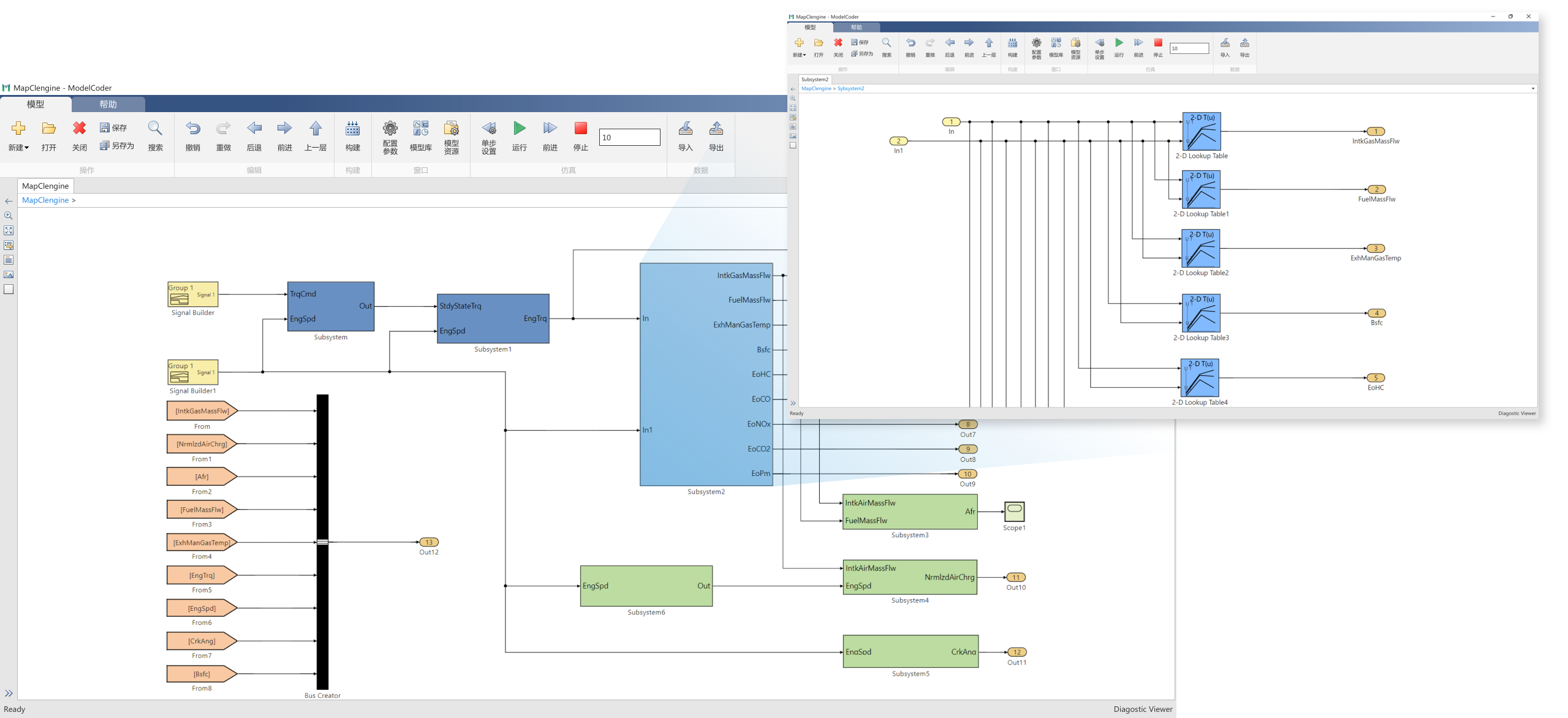Select the Scope1 block
The image size is (1568, 718).
1015,512
